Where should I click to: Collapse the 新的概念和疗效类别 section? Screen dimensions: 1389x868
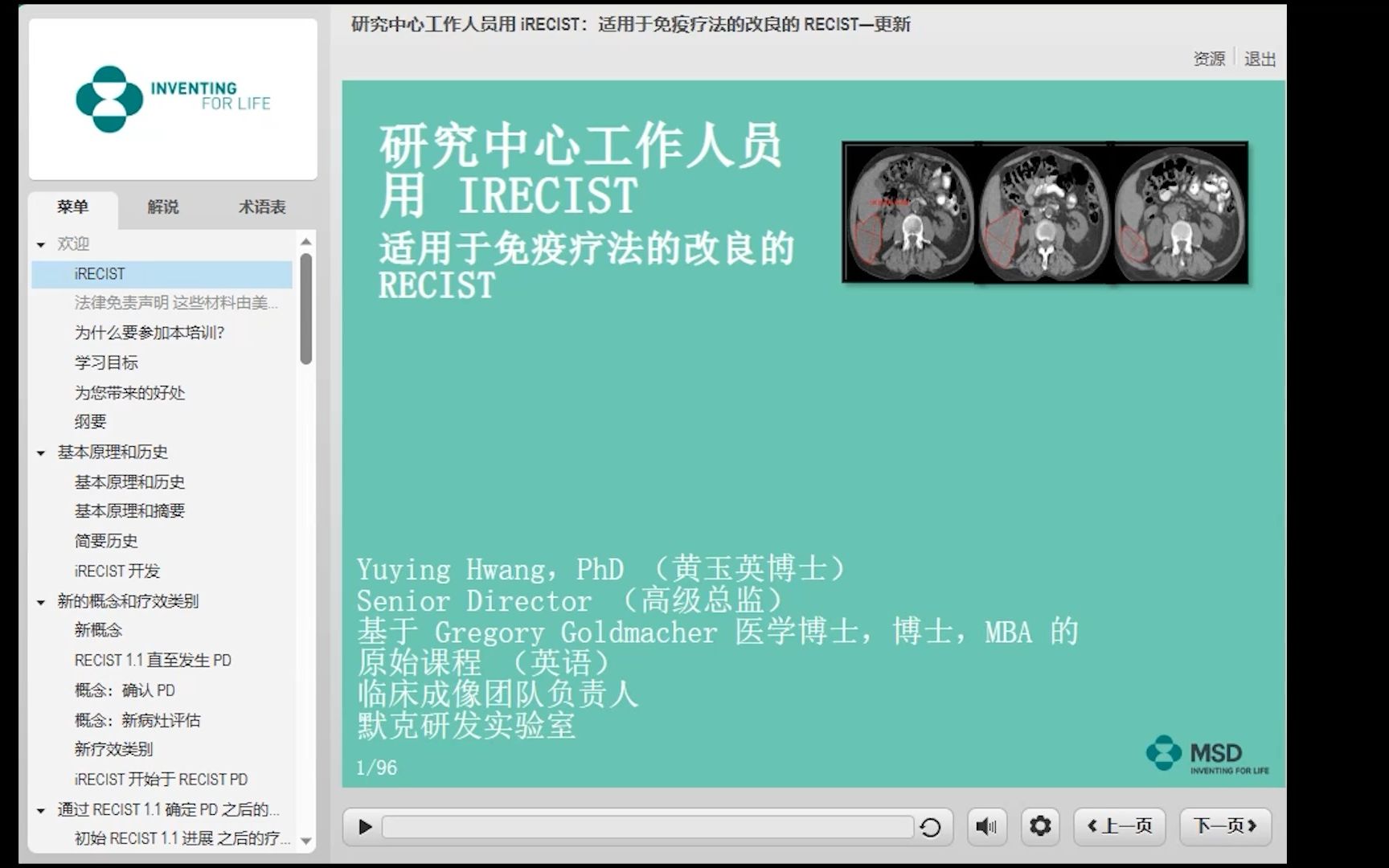[x=41, y=602]
